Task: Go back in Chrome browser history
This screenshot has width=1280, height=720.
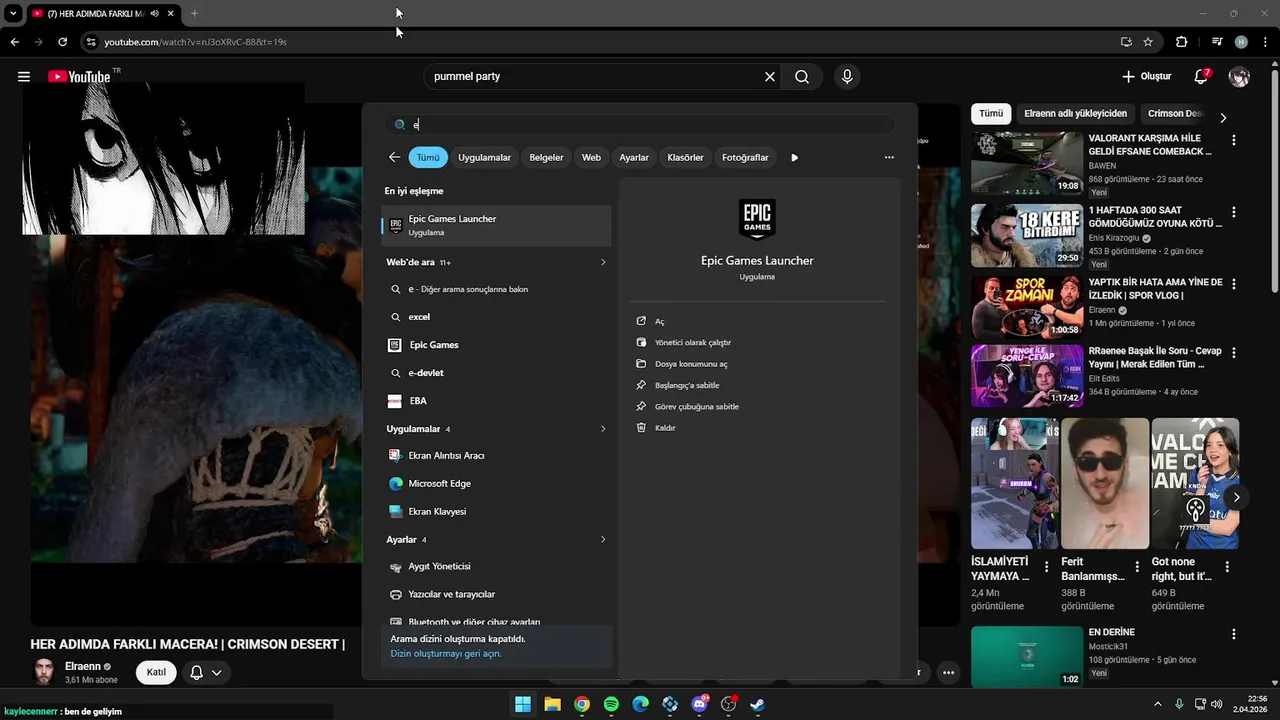Action: pyautogui.click(x=14, y=42)
